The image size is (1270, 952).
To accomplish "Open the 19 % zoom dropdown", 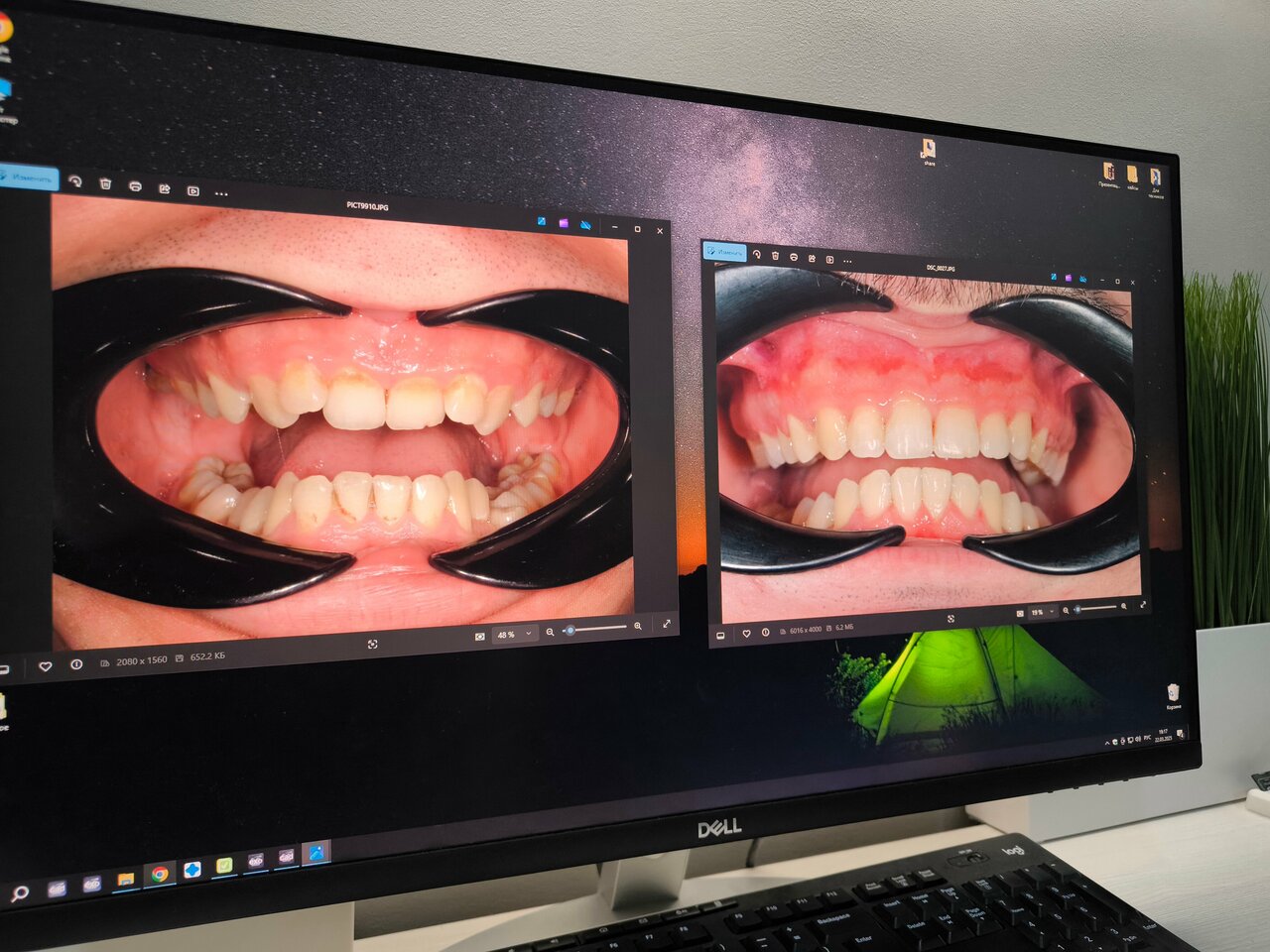I will [x=1042, y=612].
